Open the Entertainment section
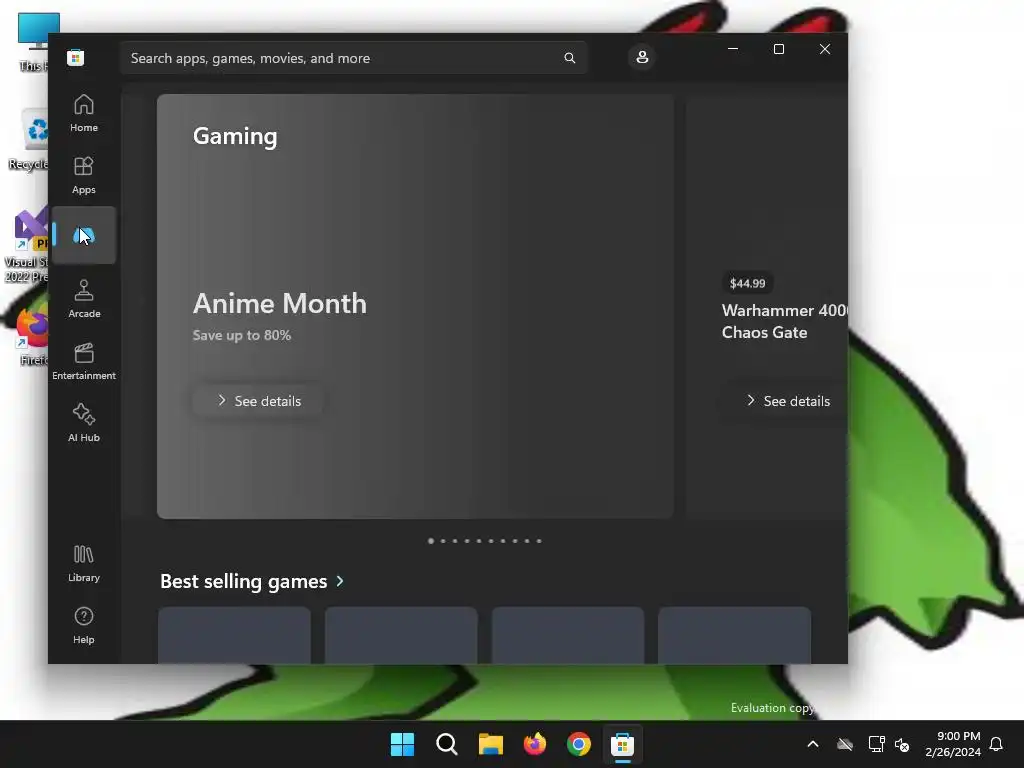 (84, 361)
